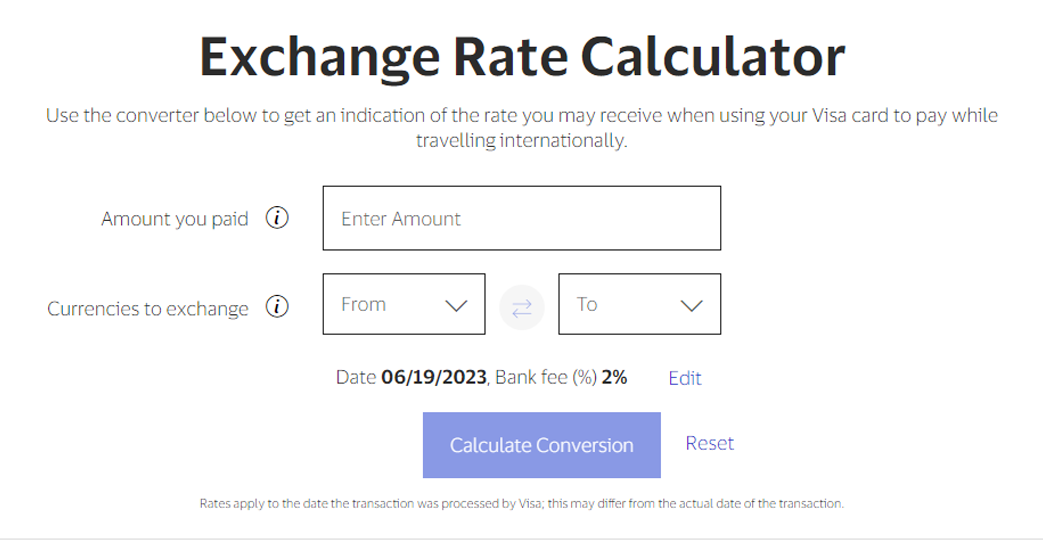Click the word 'Date' before the date
This screenshot has height=541, width=1043.
(x=355, y=378)
